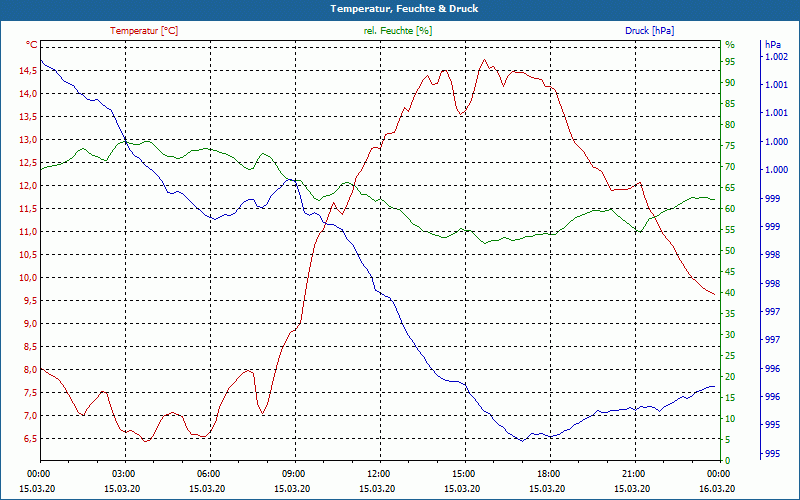Click the "9,5" temperature axis value
The width and height of the screenshot is (800, 500).
30,301
